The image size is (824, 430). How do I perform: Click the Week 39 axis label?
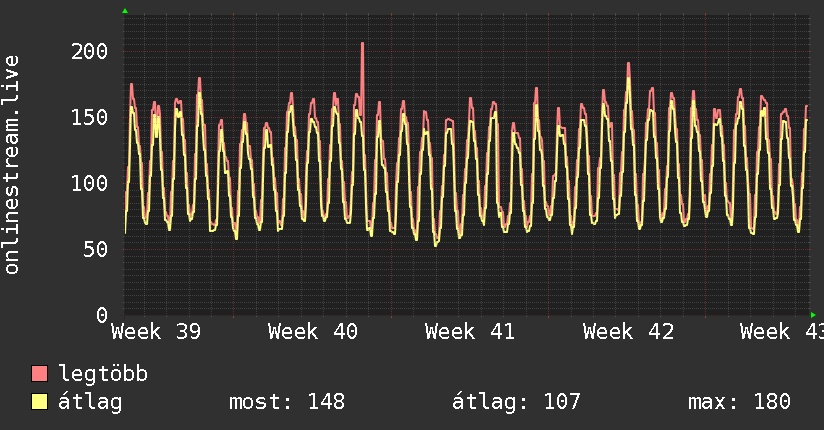coord(155,332)
